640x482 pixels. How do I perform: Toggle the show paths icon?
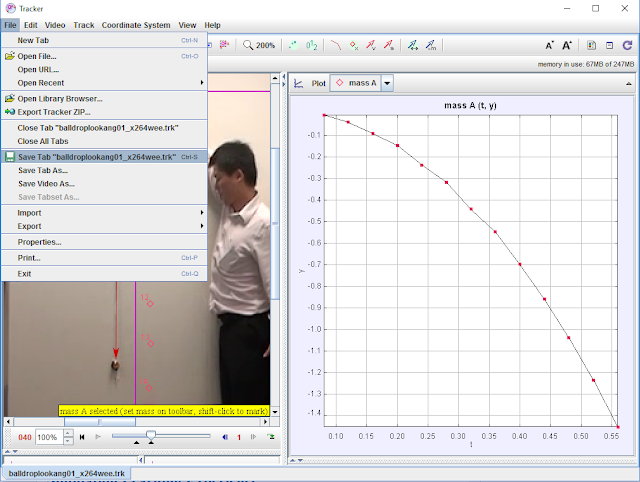click(336, 45)
